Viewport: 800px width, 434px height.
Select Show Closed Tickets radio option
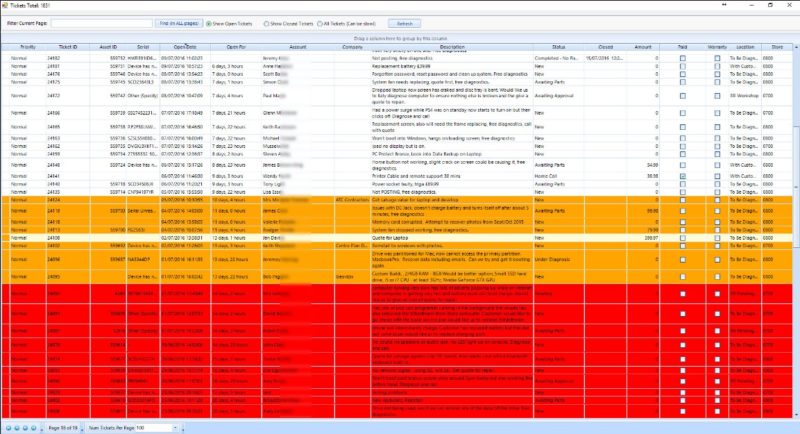[x=288, y=23]
